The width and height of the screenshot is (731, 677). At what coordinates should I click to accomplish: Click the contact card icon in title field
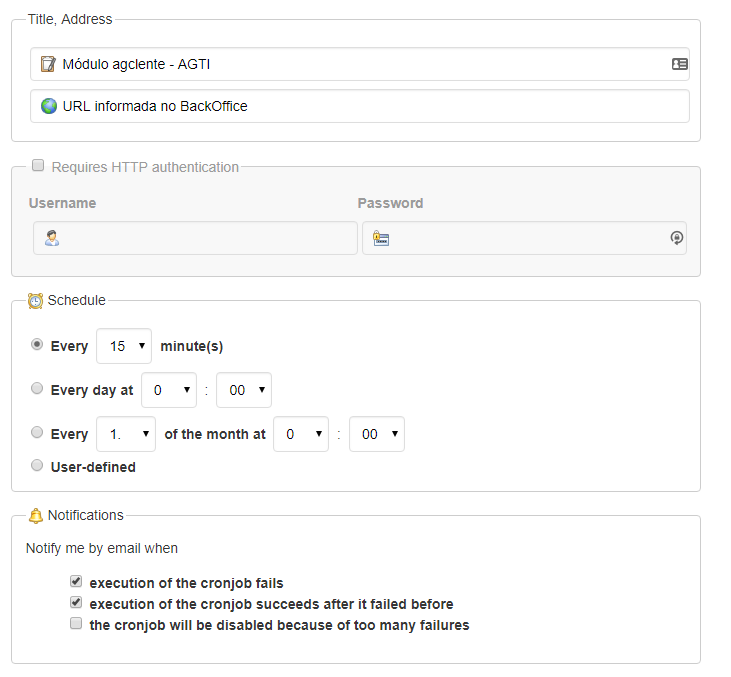click(679, 64)
